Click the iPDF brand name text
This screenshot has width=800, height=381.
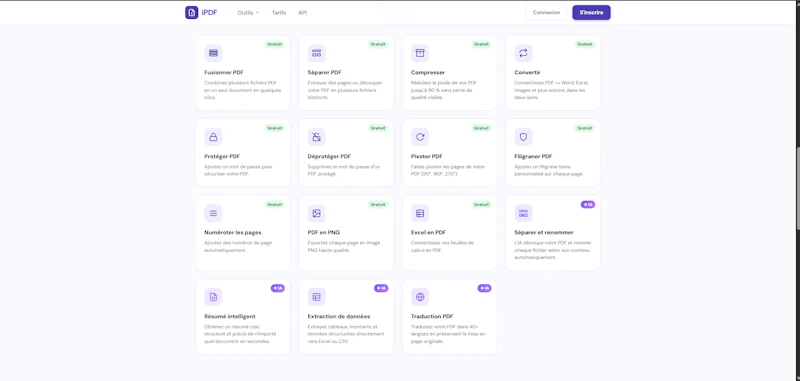209,13
